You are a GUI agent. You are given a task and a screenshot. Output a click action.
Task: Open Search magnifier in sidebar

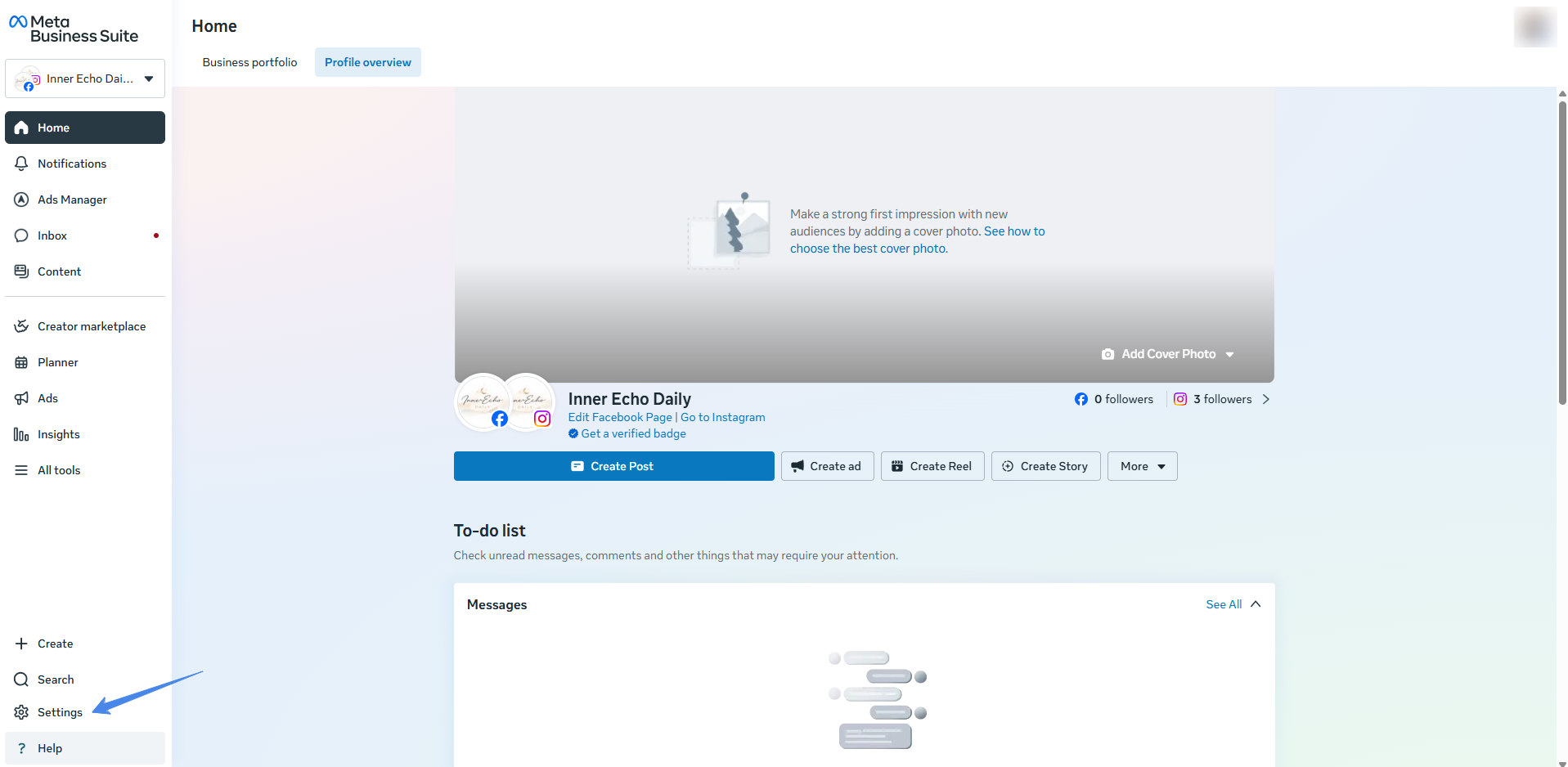click(21, 680)
